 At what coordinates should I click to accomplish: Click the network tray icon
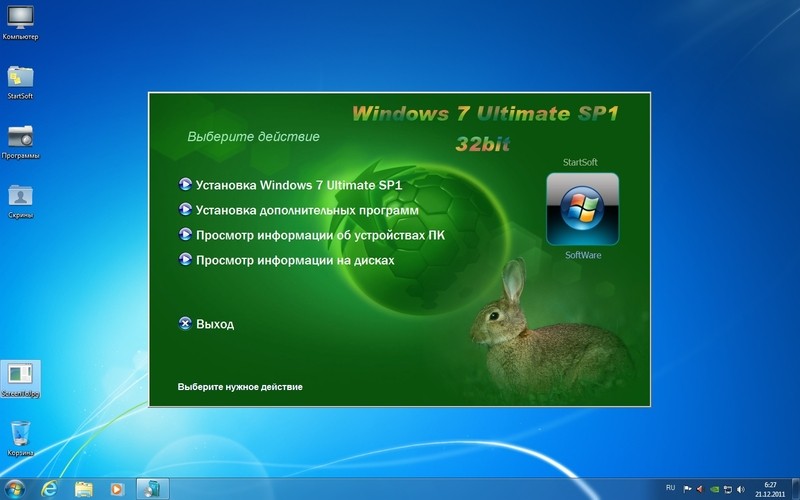728,489
